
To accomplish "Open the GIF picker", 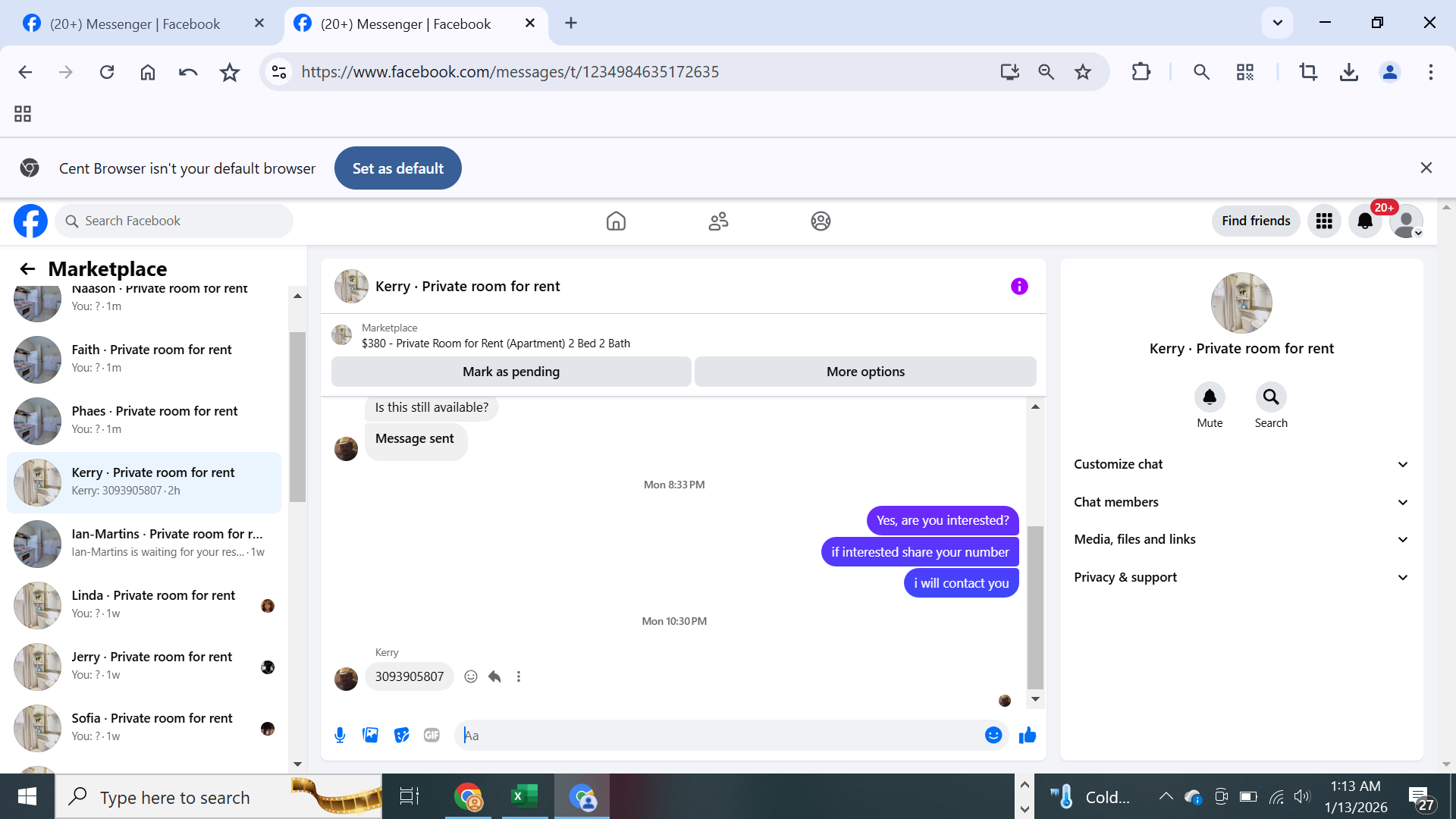I will click(431, 735).
